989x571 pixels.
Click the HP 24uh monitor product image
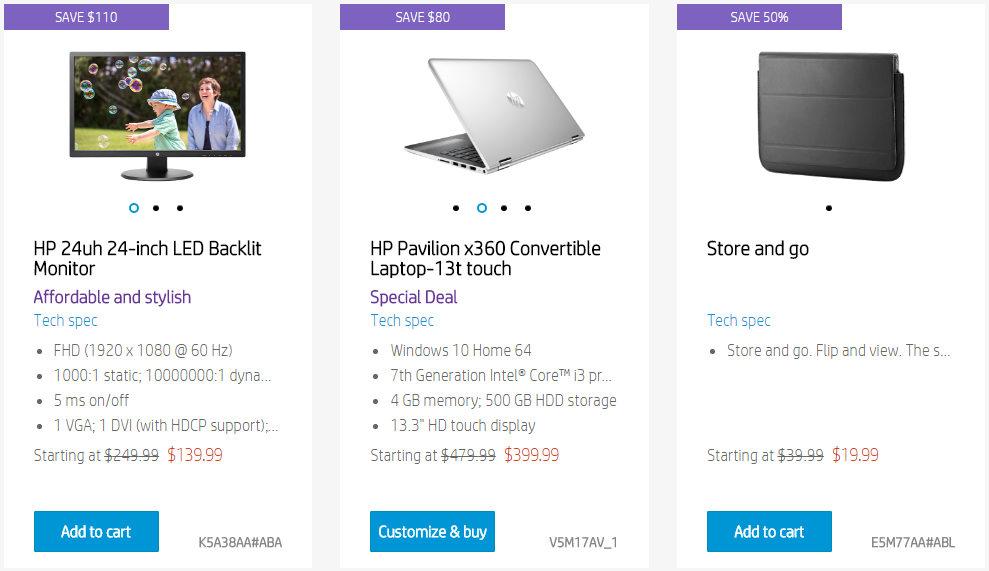point(157,115)
